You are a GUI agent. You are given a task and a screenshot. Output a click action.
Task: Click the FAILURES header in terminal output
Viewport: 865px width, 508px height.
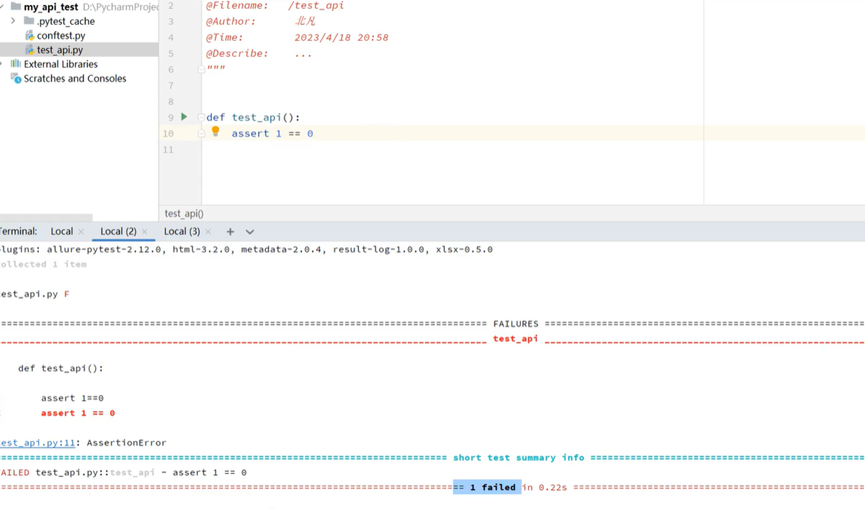516,324
